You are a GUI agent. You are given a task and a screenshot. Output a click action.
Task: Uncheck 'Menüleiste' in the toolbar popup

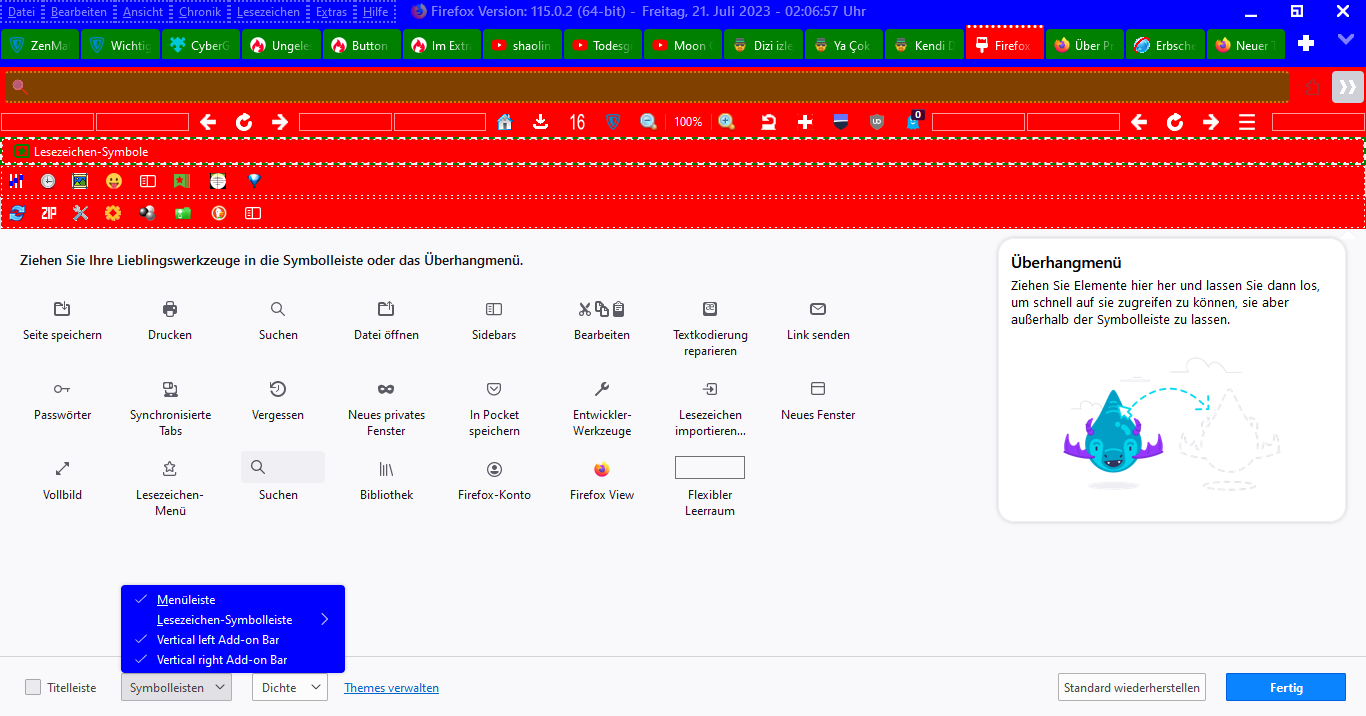[233, 600]
